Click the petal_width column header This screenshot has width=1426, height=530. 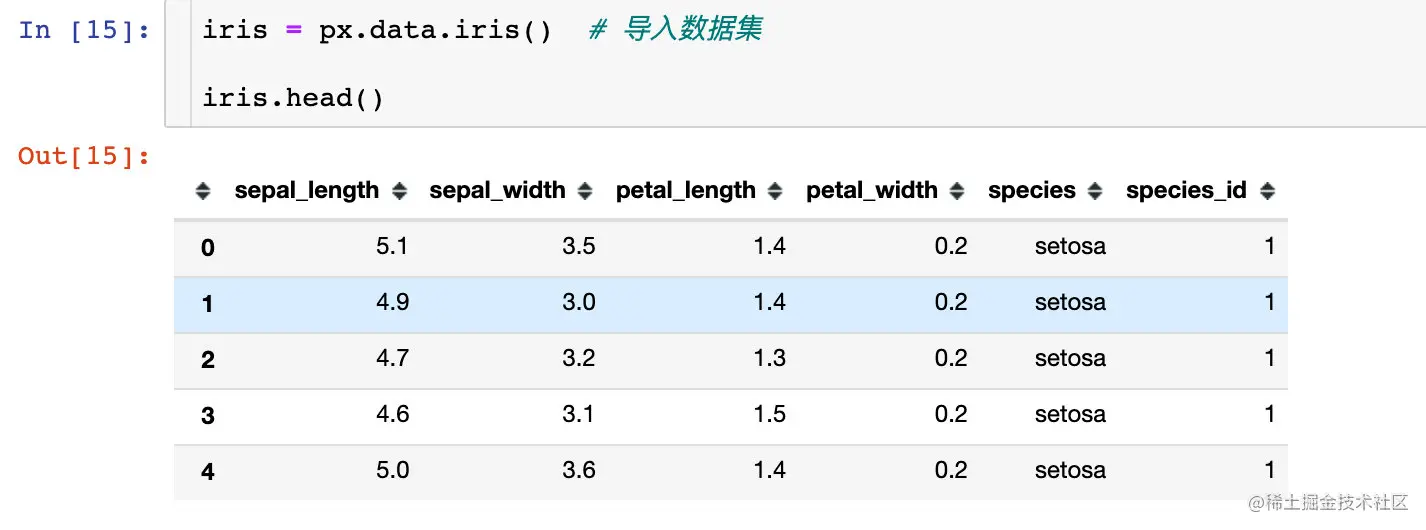click(x=872, y=190)
